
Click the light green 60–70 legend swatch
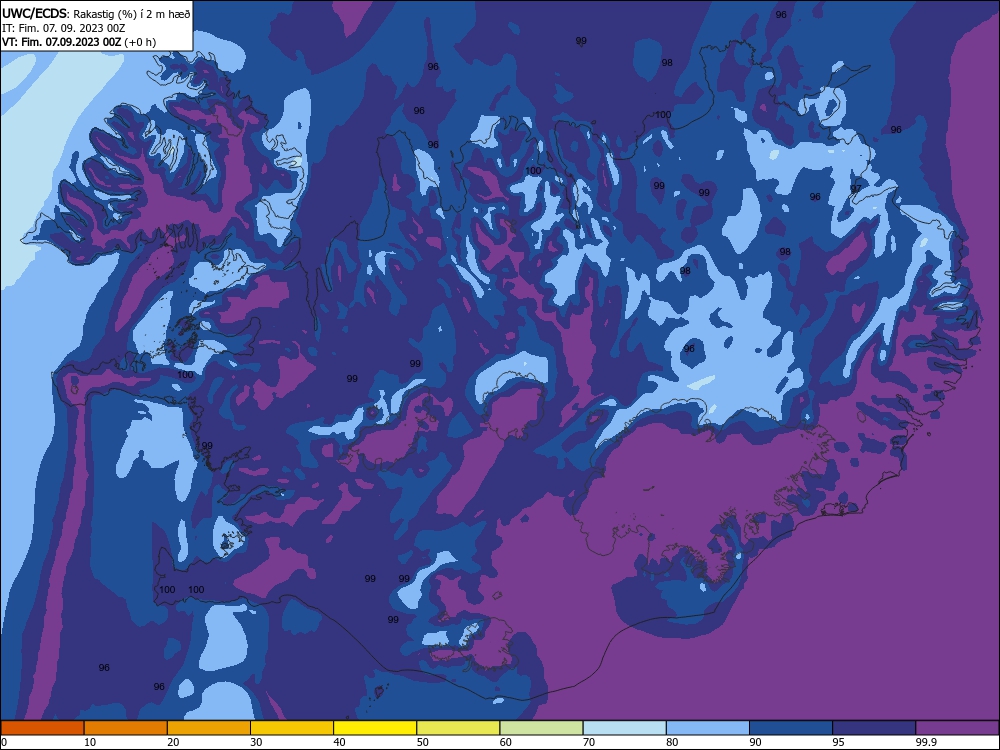coord(541,728)
